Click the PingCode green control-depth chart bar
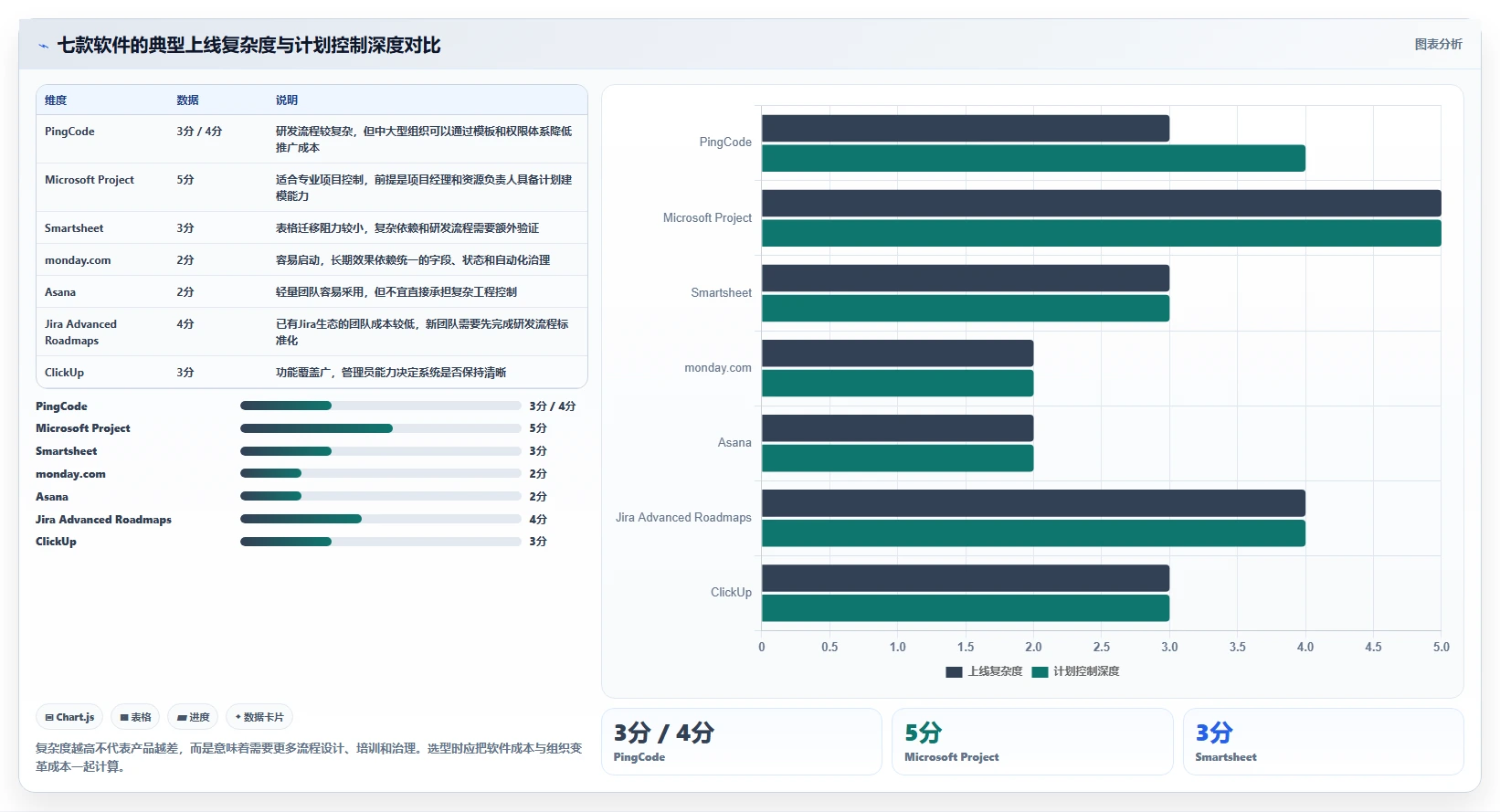1500x812 pixels. click(x=1033, y=158)
